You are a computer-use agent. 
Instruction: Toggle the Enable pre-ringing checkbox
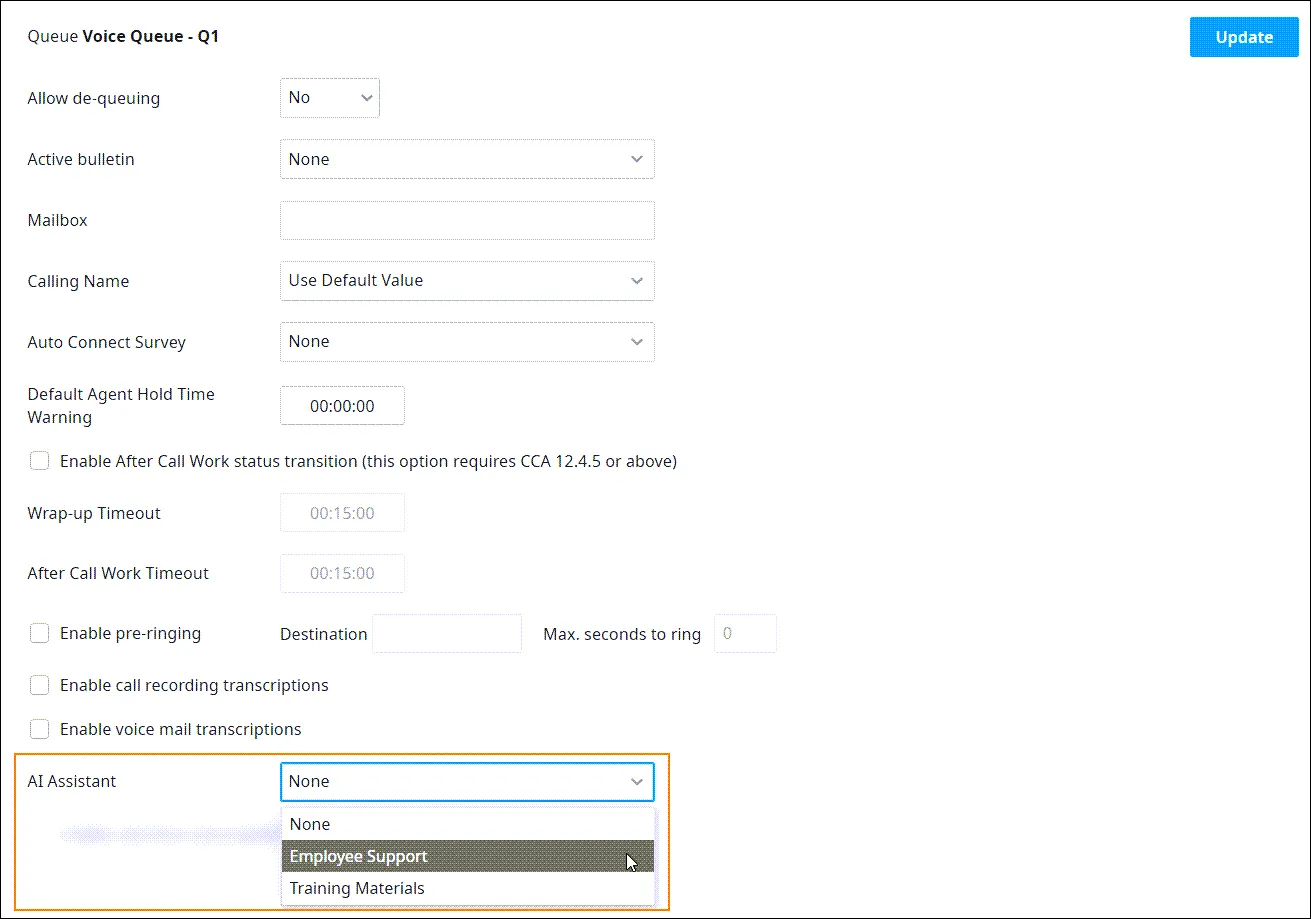[x=39, y=633]
